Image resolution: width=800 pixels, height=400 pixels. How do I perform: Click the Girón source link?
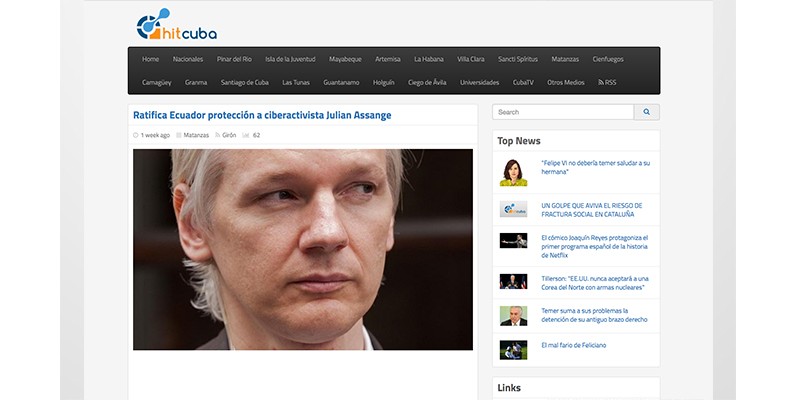tap(229, 135)
